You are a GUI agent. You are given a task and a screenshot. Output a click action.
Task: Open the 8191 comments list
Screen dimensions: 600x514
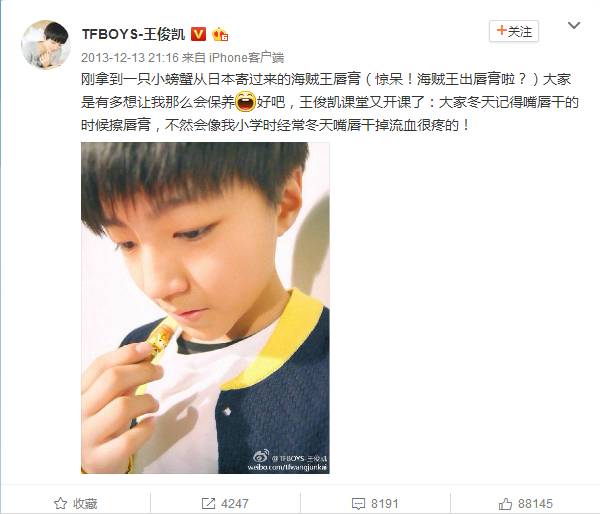click(x=385, y=504)
